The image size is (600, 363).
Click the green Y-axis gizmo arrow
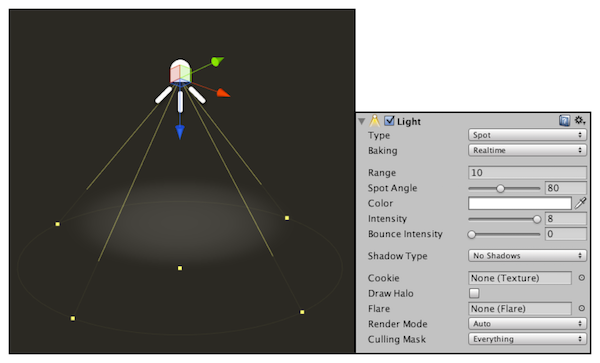coord(217,61)
